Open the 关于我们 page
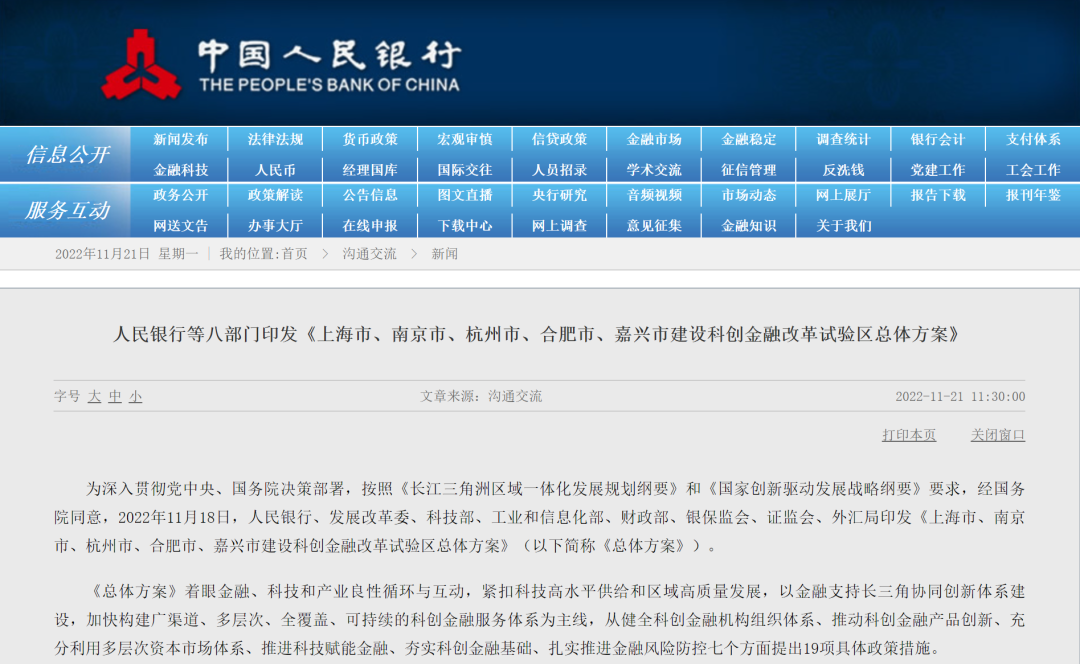Viewport: 1080px width, 664px height. click(843, 226)
